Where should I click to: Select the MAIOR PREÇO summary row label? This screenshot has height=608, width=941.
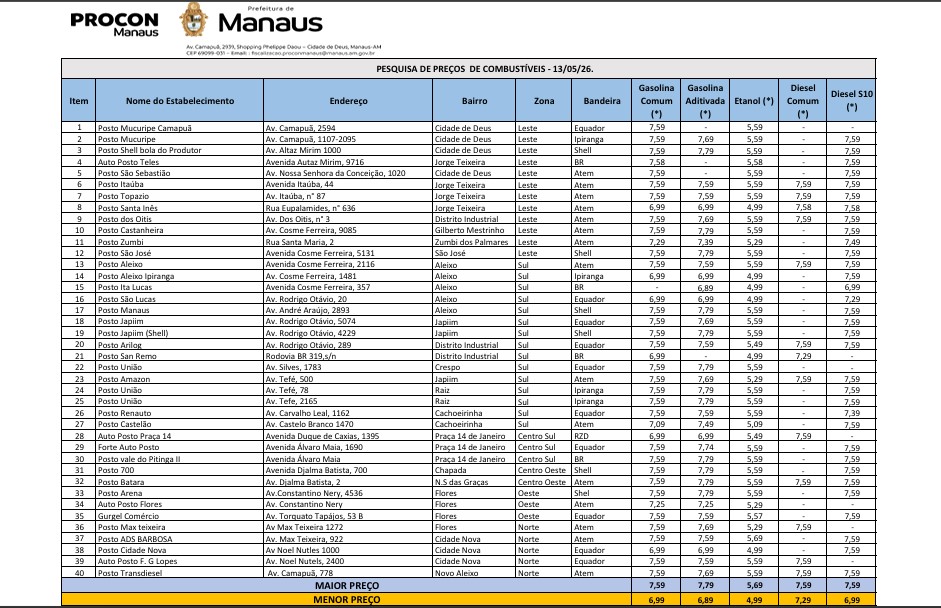tap(347, 585)
